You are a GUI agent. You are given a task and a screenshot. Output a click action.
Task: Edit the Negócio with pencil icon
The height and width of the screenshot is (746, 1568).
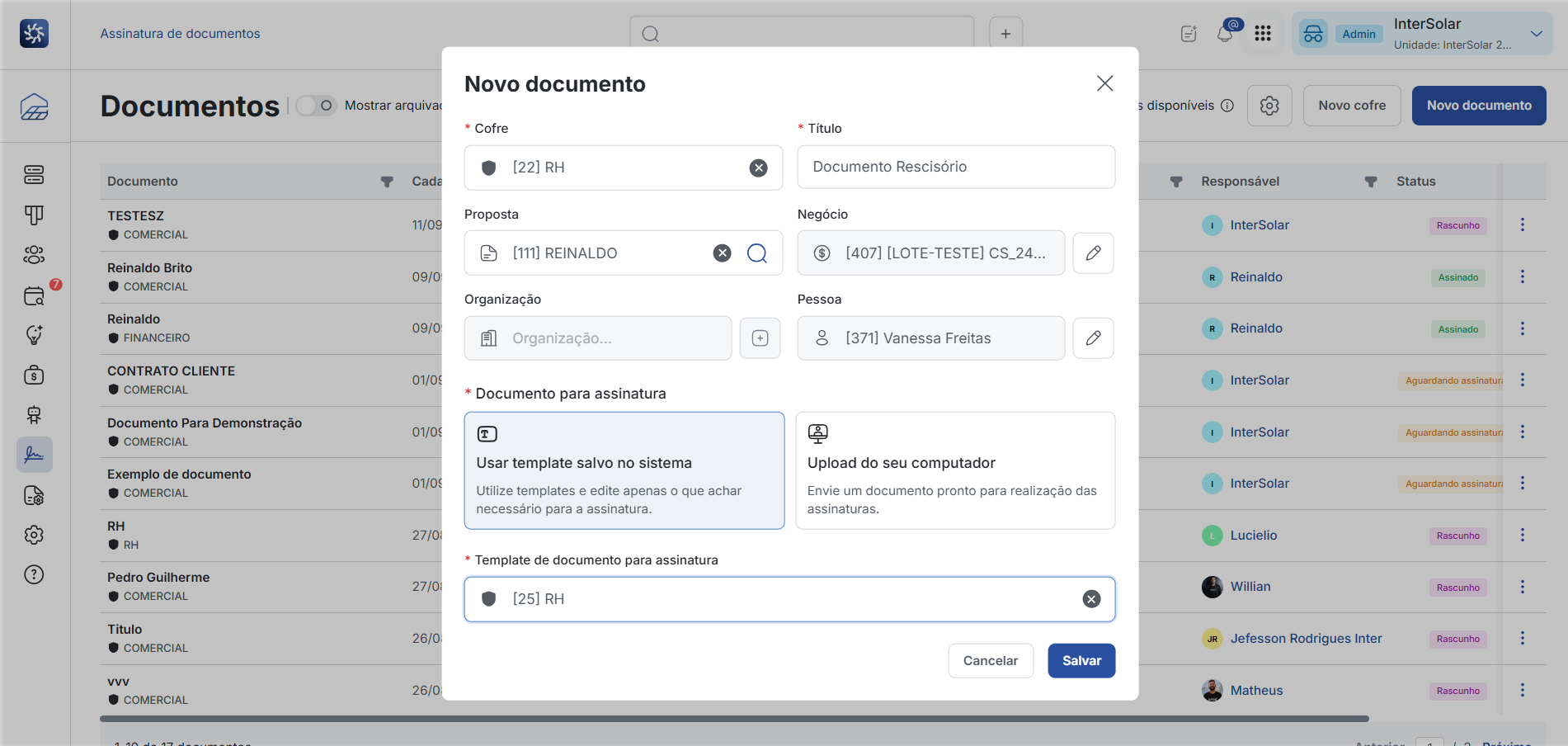tap(1093, 253)
